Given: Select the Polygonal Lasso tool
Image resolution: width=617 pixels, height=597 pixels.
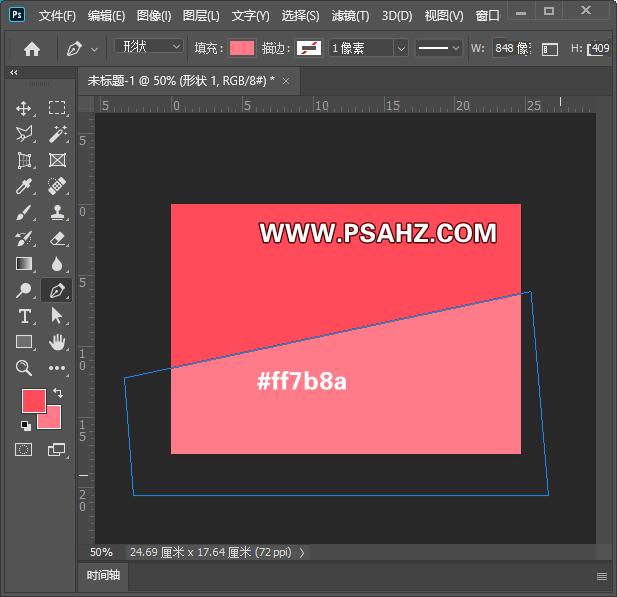Looking at the screenshot, I should pos(24,134).
